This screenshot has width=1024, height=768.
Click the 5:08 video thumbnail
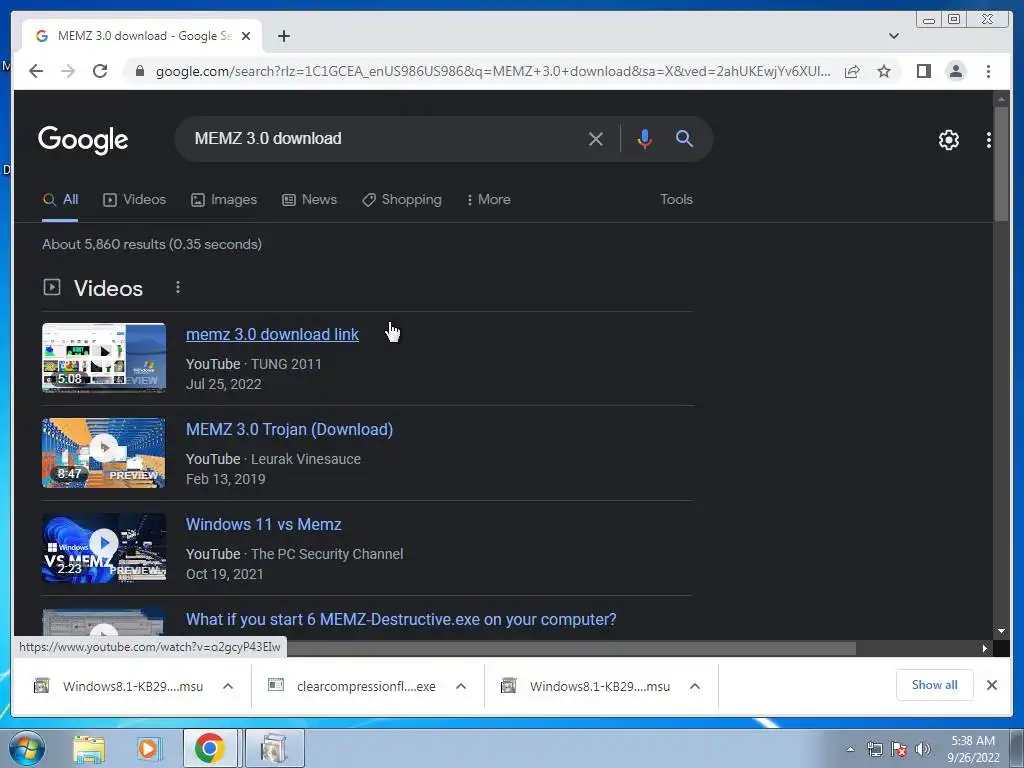(x=104, y=358)
